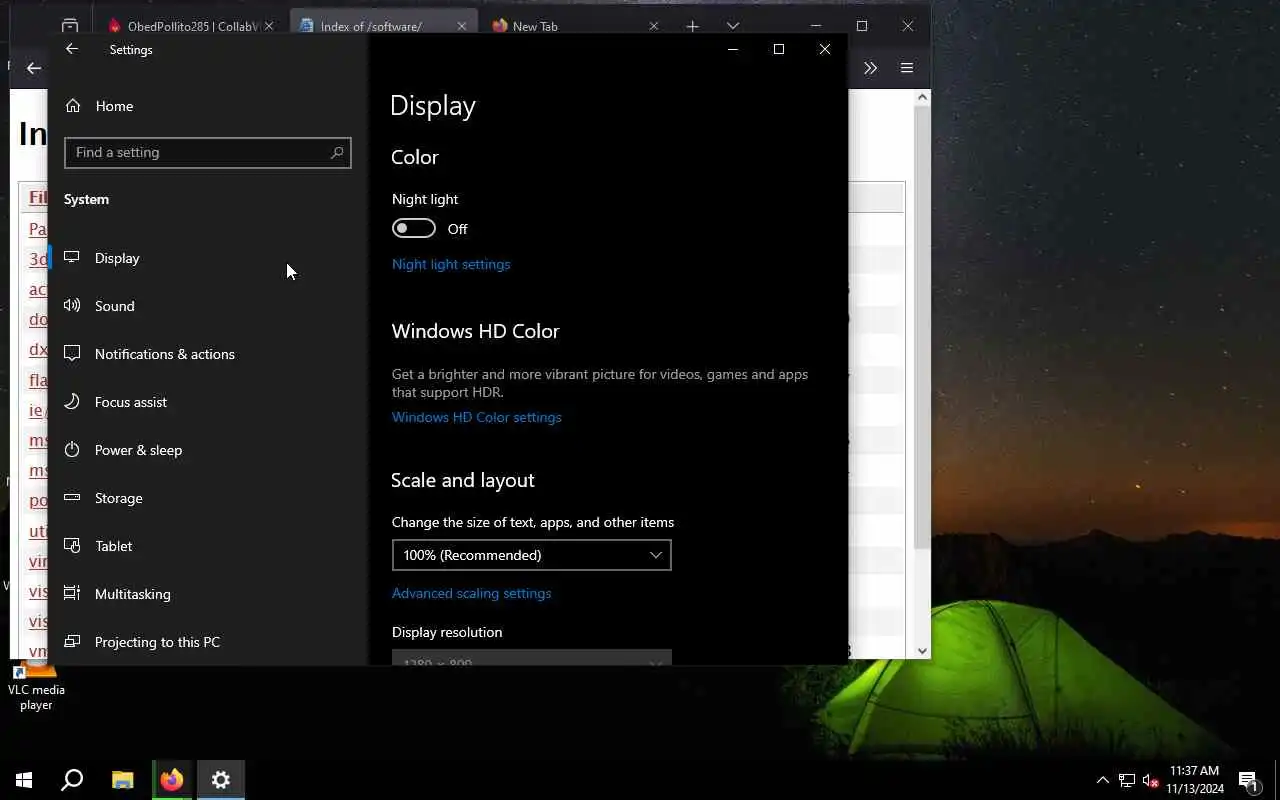Open the list all tabs chevron in Firefox
The width and height of the screenshot is (1280, 800).
point(733,26)
